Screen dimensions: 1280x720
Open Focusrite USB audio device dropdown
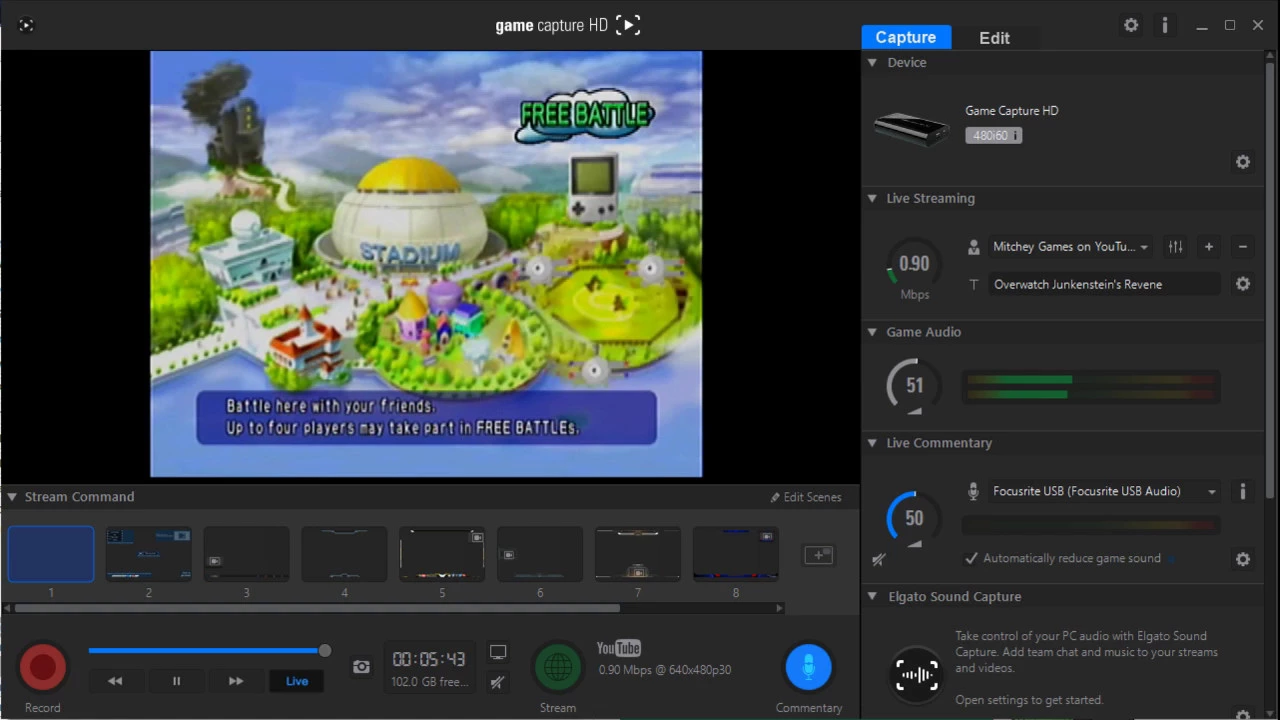tap(1104, 491)
